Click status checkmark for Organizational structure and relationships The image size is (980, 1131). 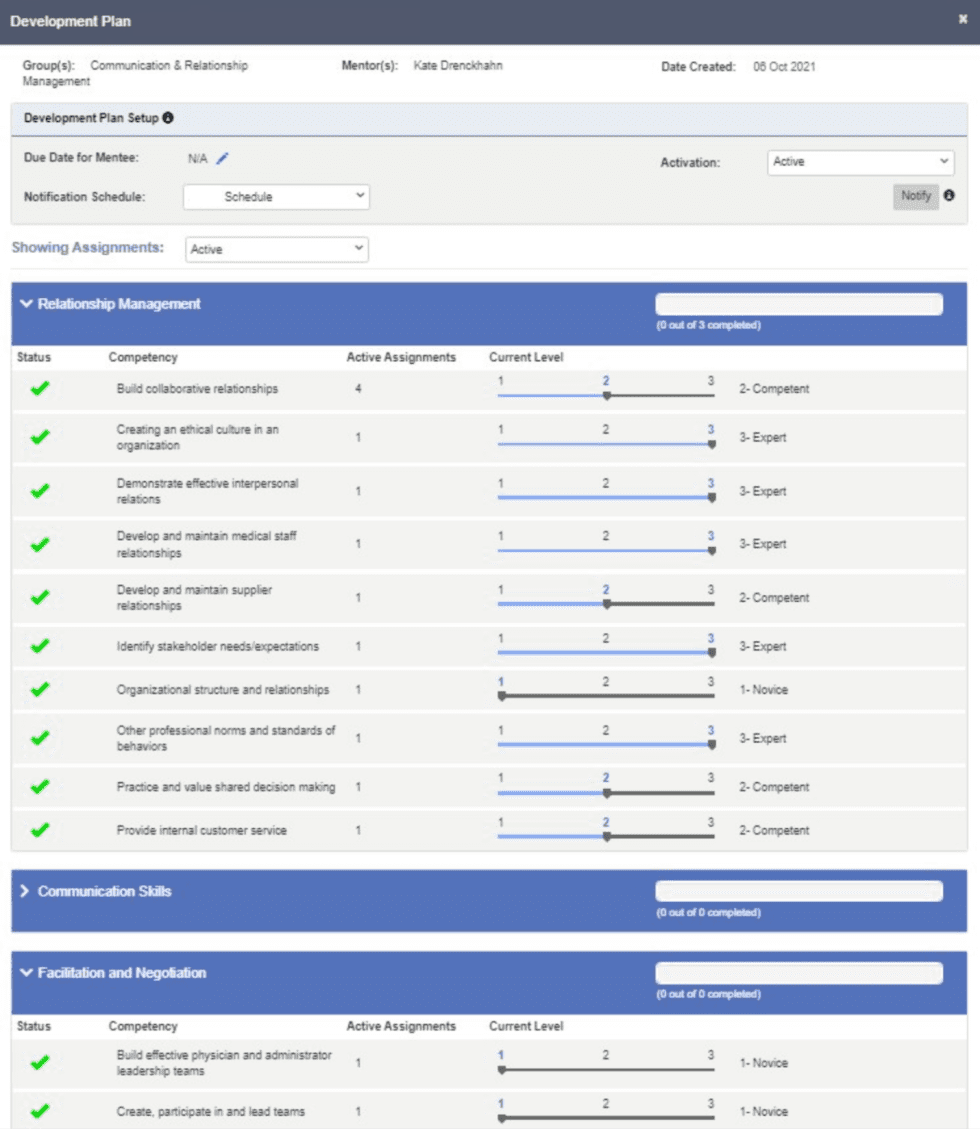pyautogui.click(x=40, y=690)
